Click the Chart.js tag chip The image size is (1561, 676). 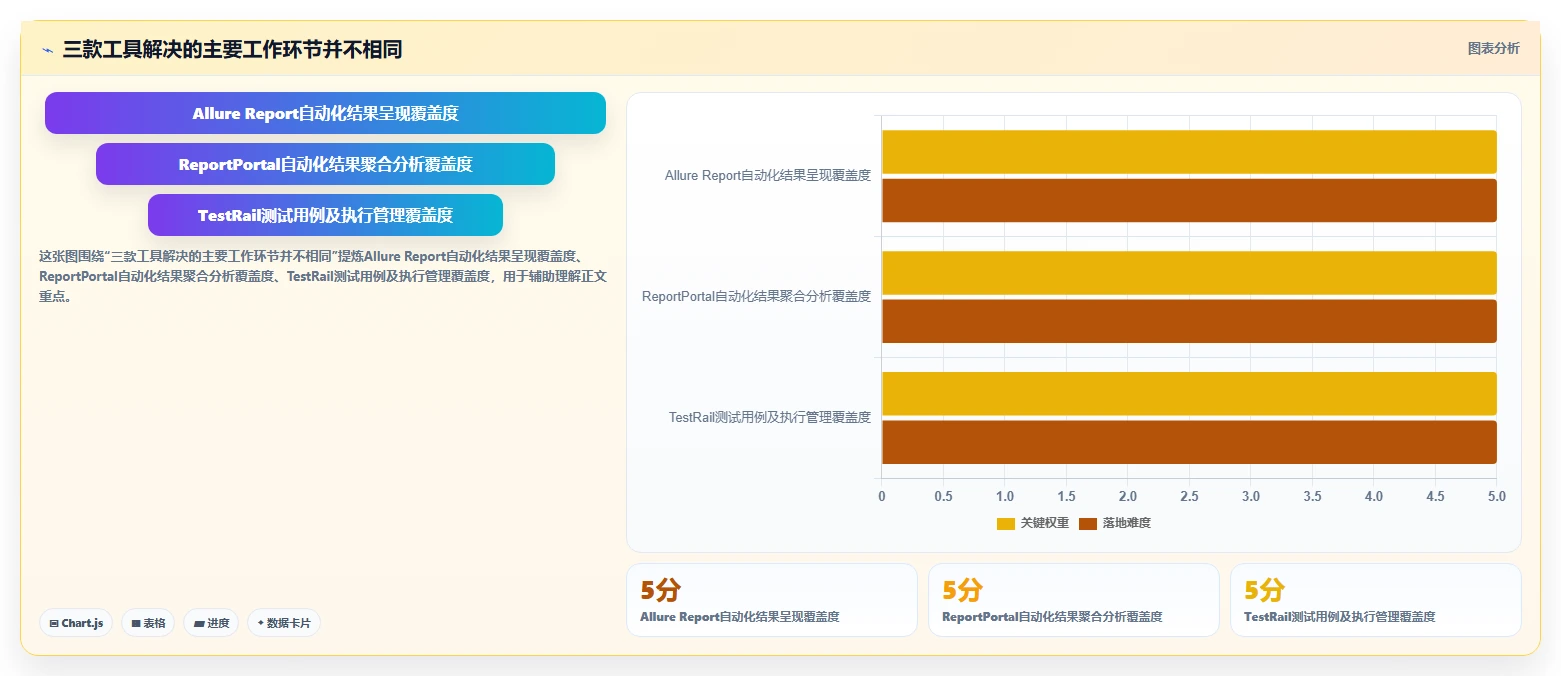[x=76, y=623]
